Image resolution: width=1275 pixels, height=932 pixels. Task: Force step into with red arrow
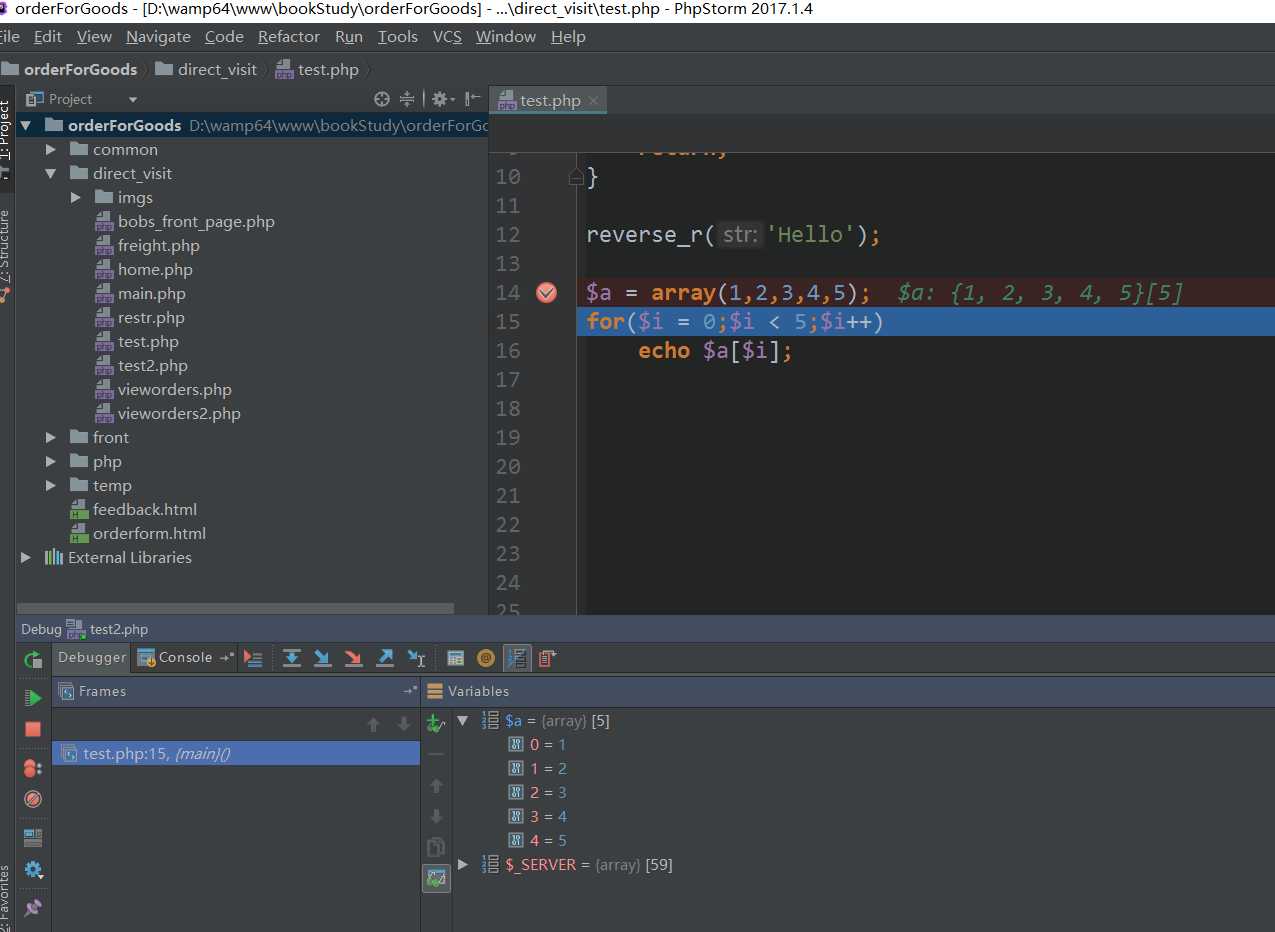pos(353,657)
